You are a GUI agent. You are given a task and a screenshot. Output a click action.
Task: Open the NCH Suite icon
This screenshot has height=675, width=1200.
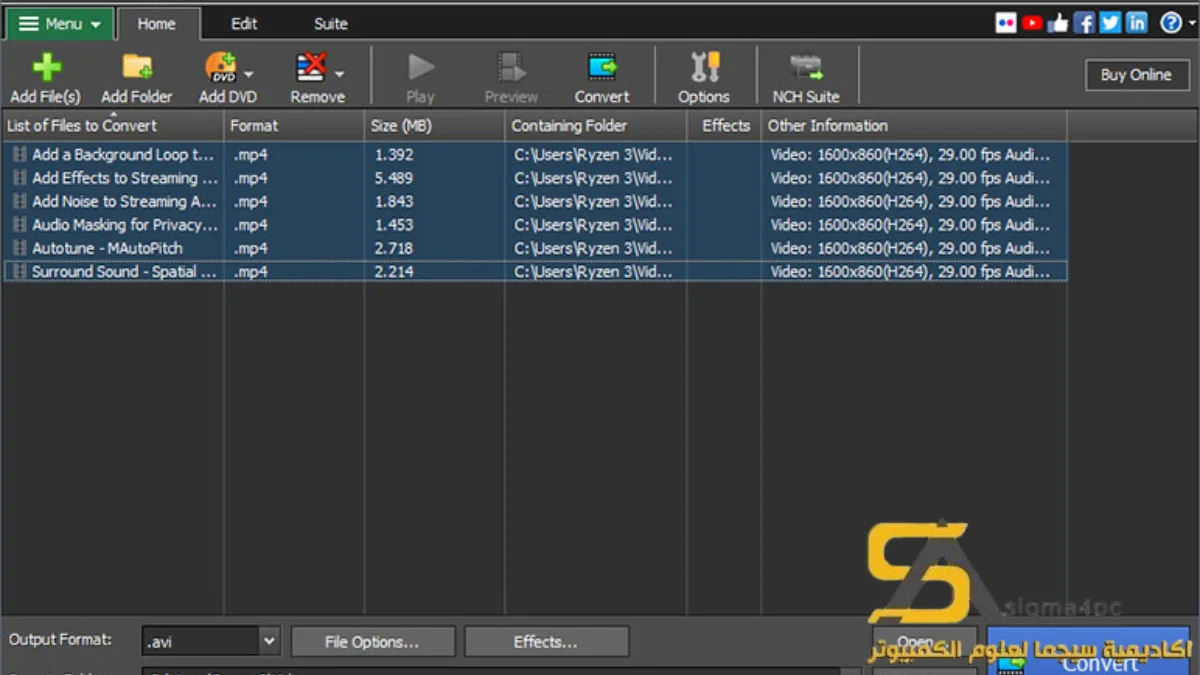point(806,68)
